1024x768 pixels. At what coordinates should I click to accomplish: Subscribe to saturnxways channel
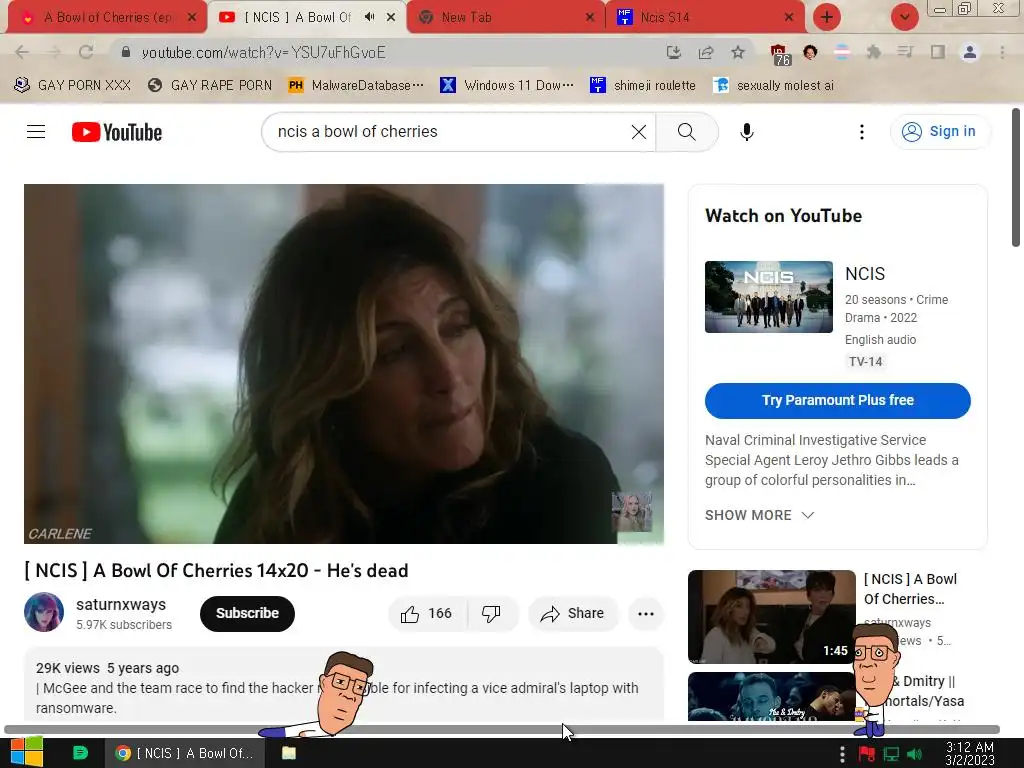(x=247, y=614)
